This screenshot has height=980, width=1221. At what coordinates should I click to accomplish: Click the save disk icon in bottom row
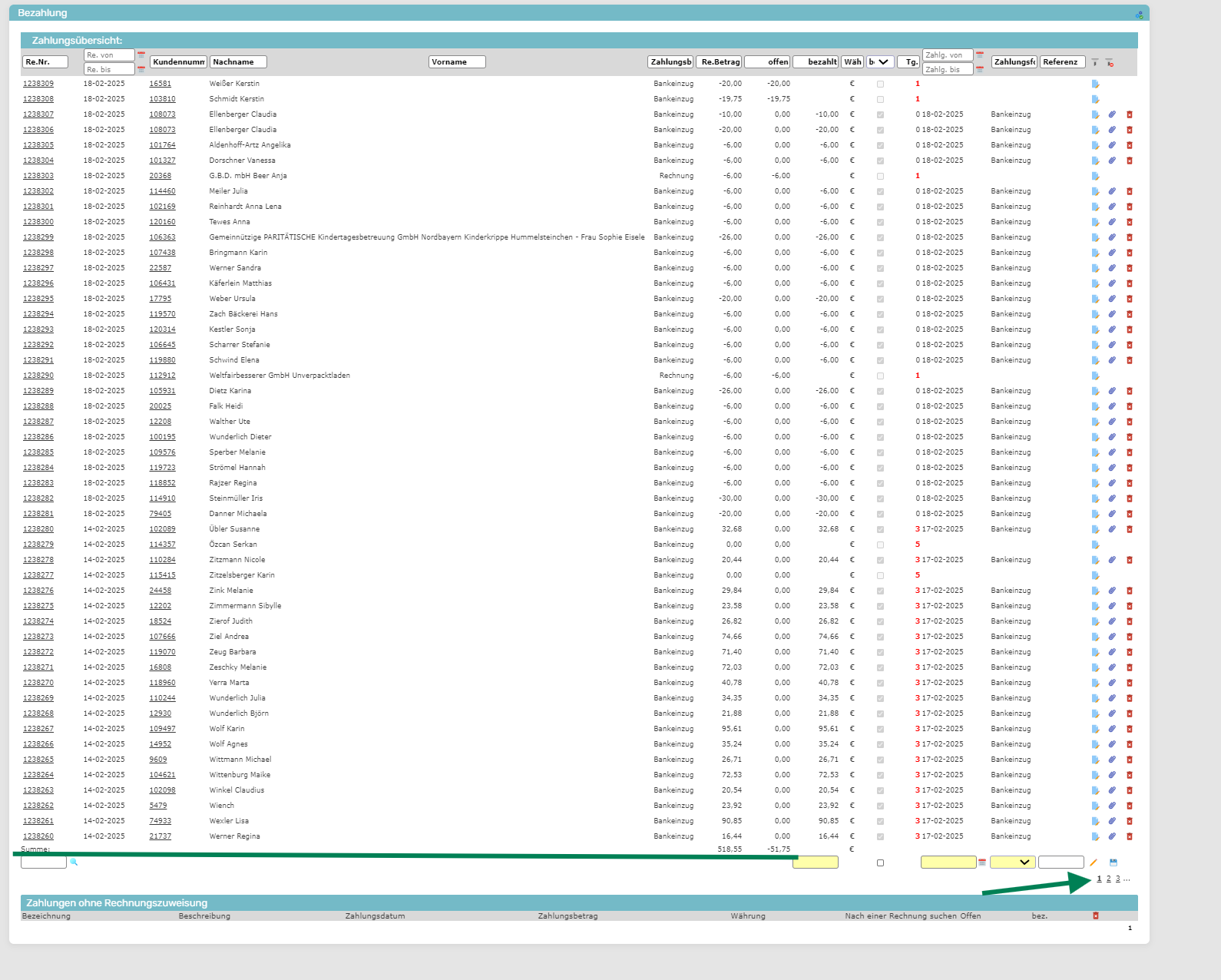click(1113, 862)
